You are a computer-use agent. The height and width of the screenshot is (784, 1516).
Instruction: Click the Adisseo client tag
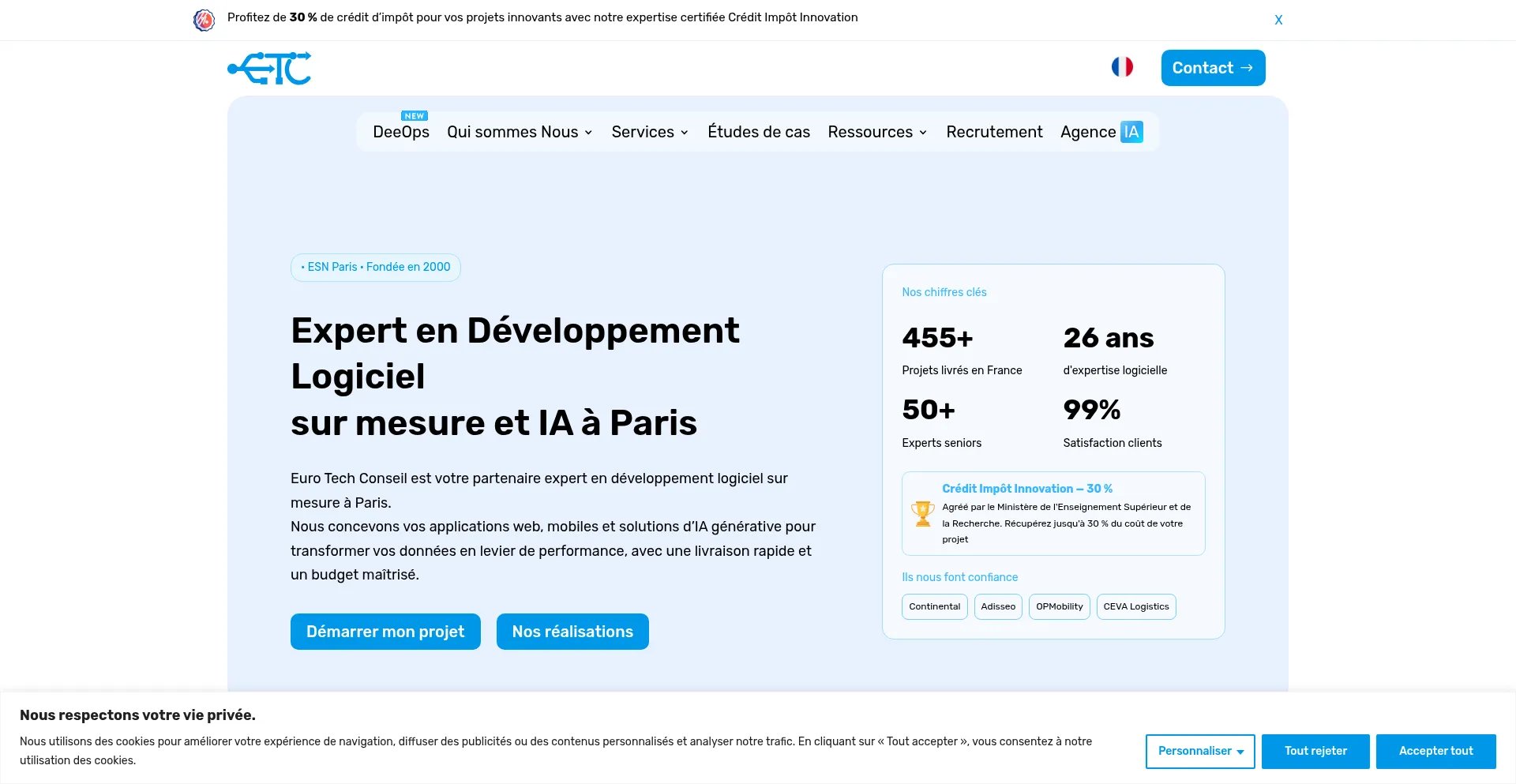[x=998, y=606]
